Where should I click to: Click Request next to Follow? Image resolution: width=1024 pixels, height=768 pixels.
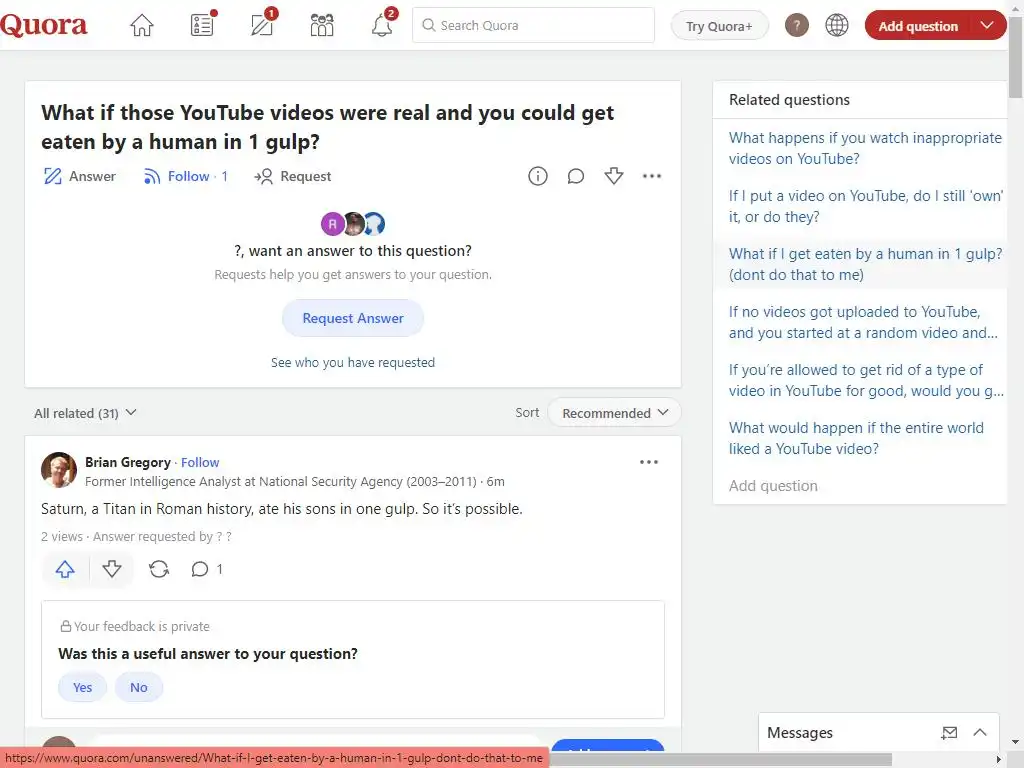pyautogui.click(x=293, y=176)
